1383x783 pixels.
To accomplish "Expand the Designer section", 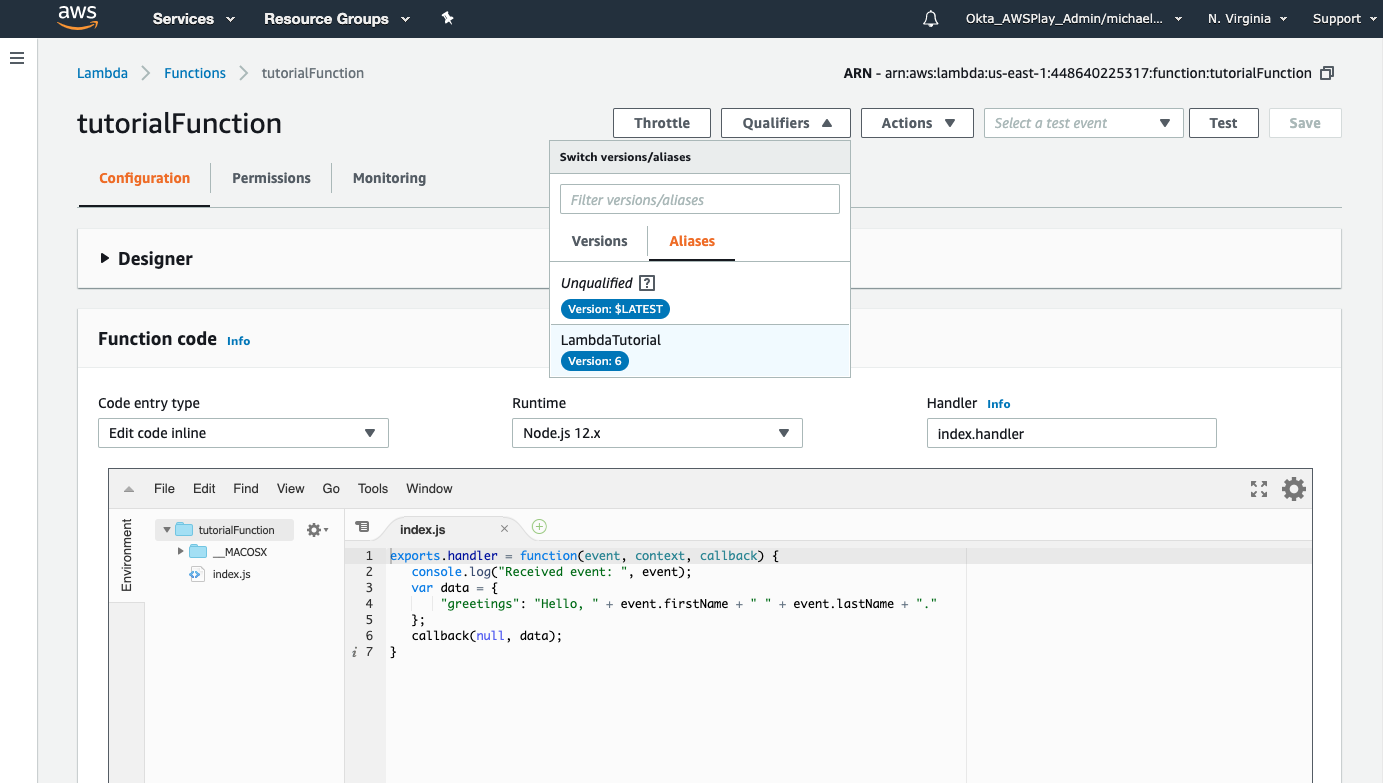I will tap(105, 258).
